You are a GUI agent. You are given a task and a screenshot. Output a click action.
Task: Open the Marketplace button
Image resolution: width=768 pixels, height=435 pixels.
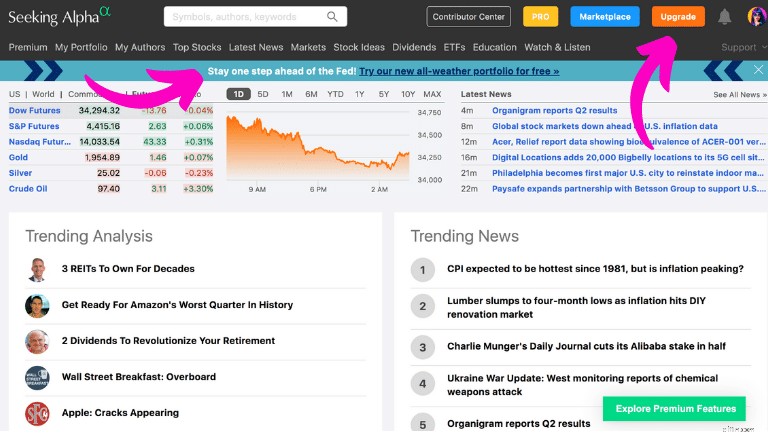605,17
